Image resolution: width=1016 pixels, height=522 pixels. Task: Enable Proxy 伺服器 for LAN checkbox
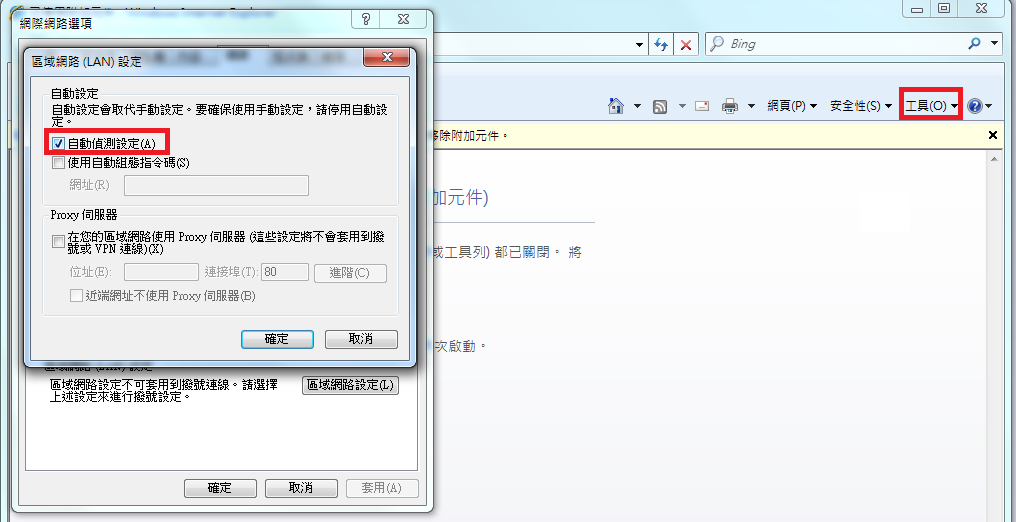[58, 242]
